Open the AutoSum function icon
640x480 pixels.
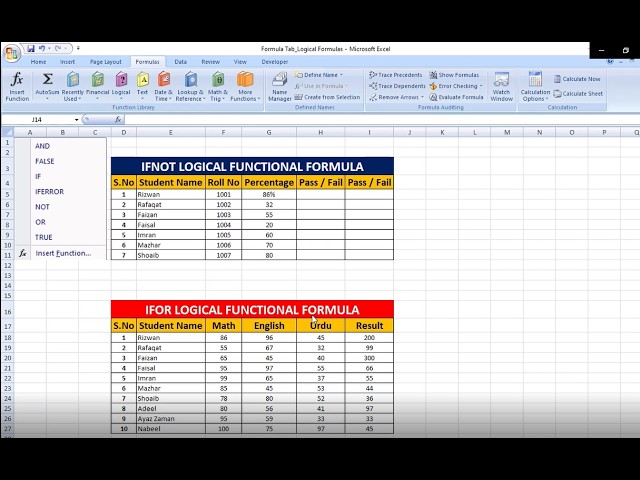tap(47, 86)
